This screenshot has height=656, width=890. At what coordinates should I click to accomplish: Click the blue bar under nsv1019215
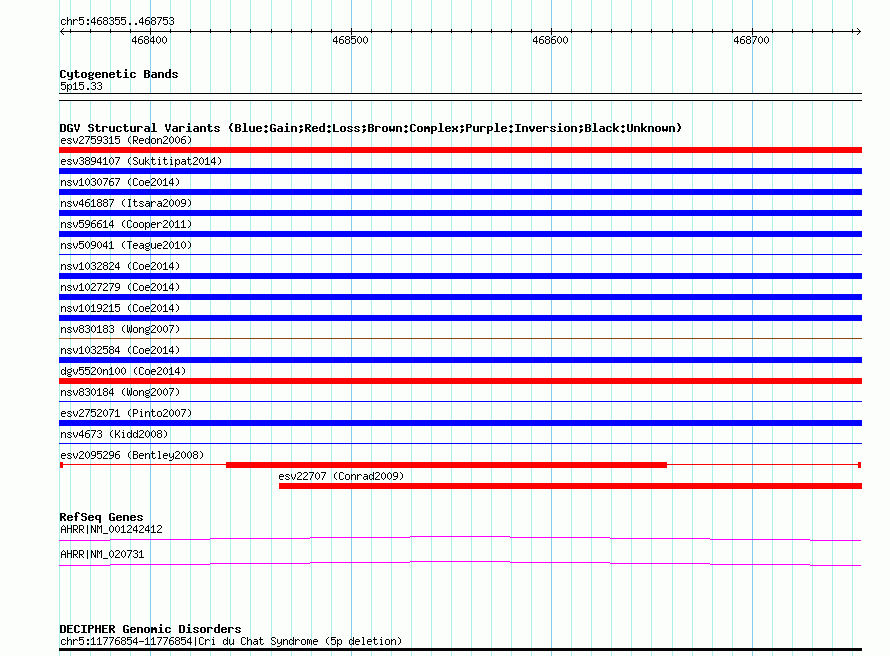460,318
